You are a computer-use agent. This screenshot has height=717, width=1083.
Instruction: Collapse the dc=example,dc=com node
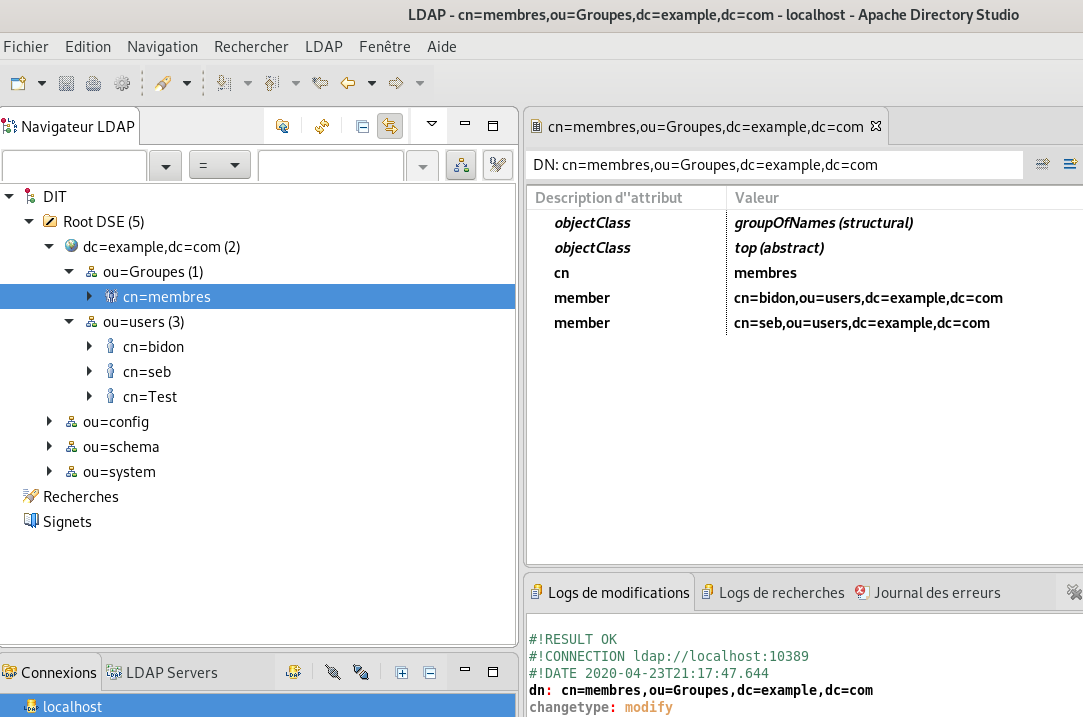click(49, 247)
